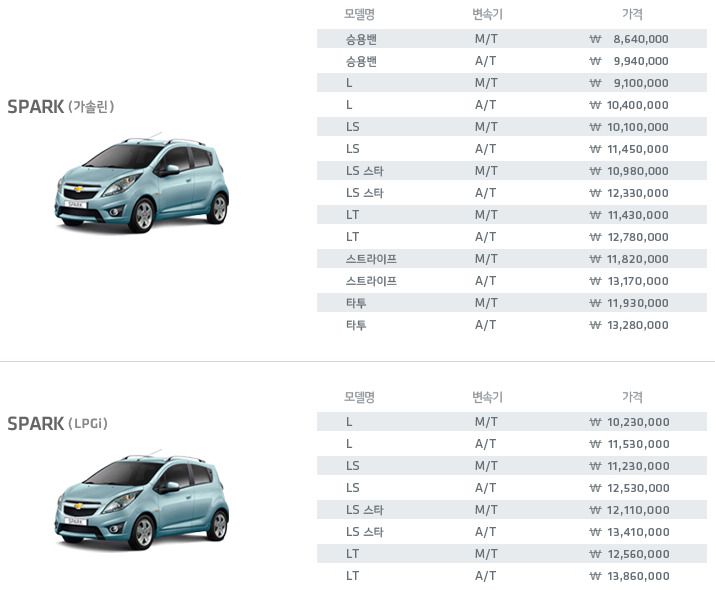Select the price ₩ 13,170,000

629,281
